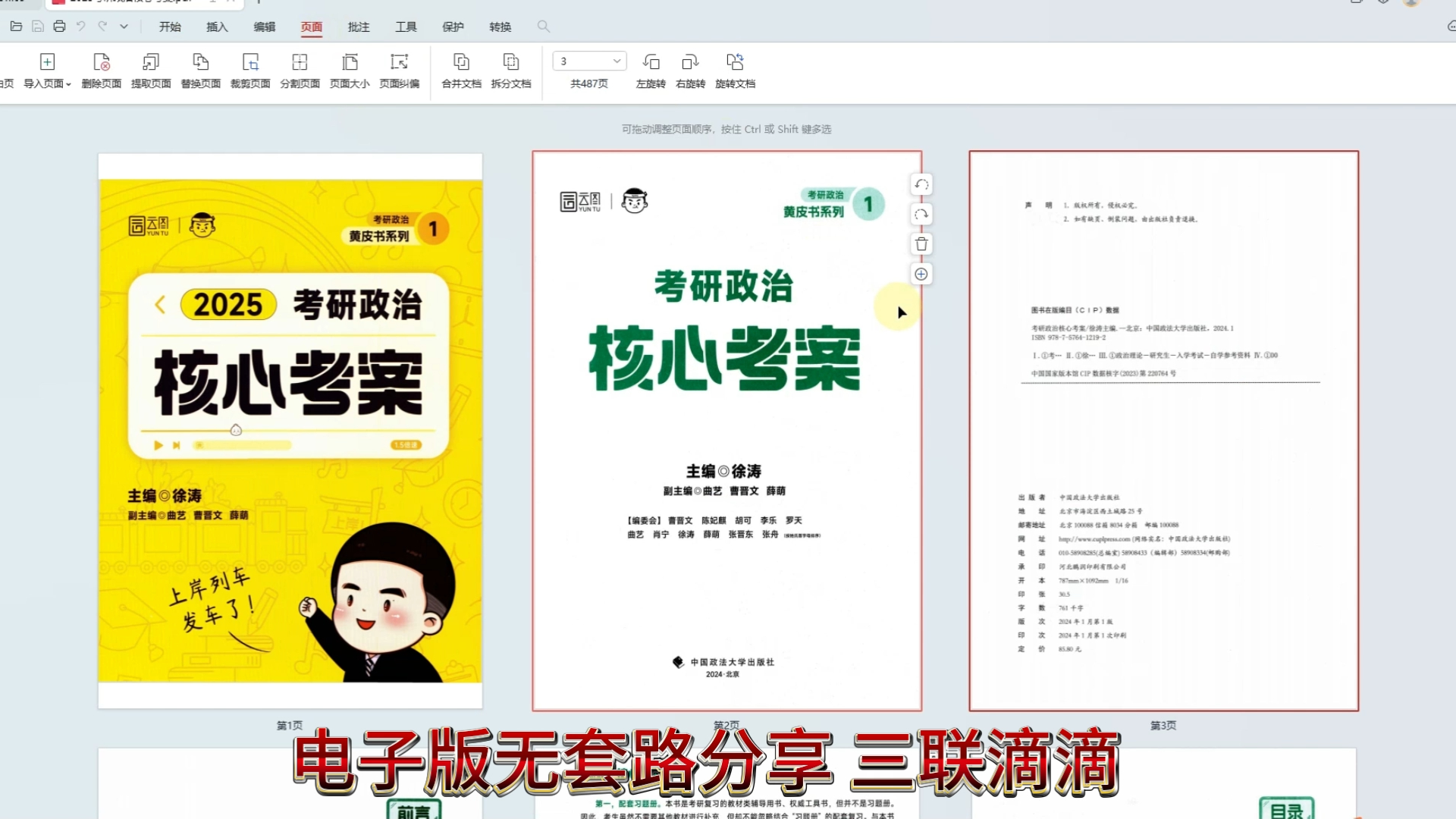Click the 第1页 page label
This screenshot has height=819, width=1456.
click(290, 726)
